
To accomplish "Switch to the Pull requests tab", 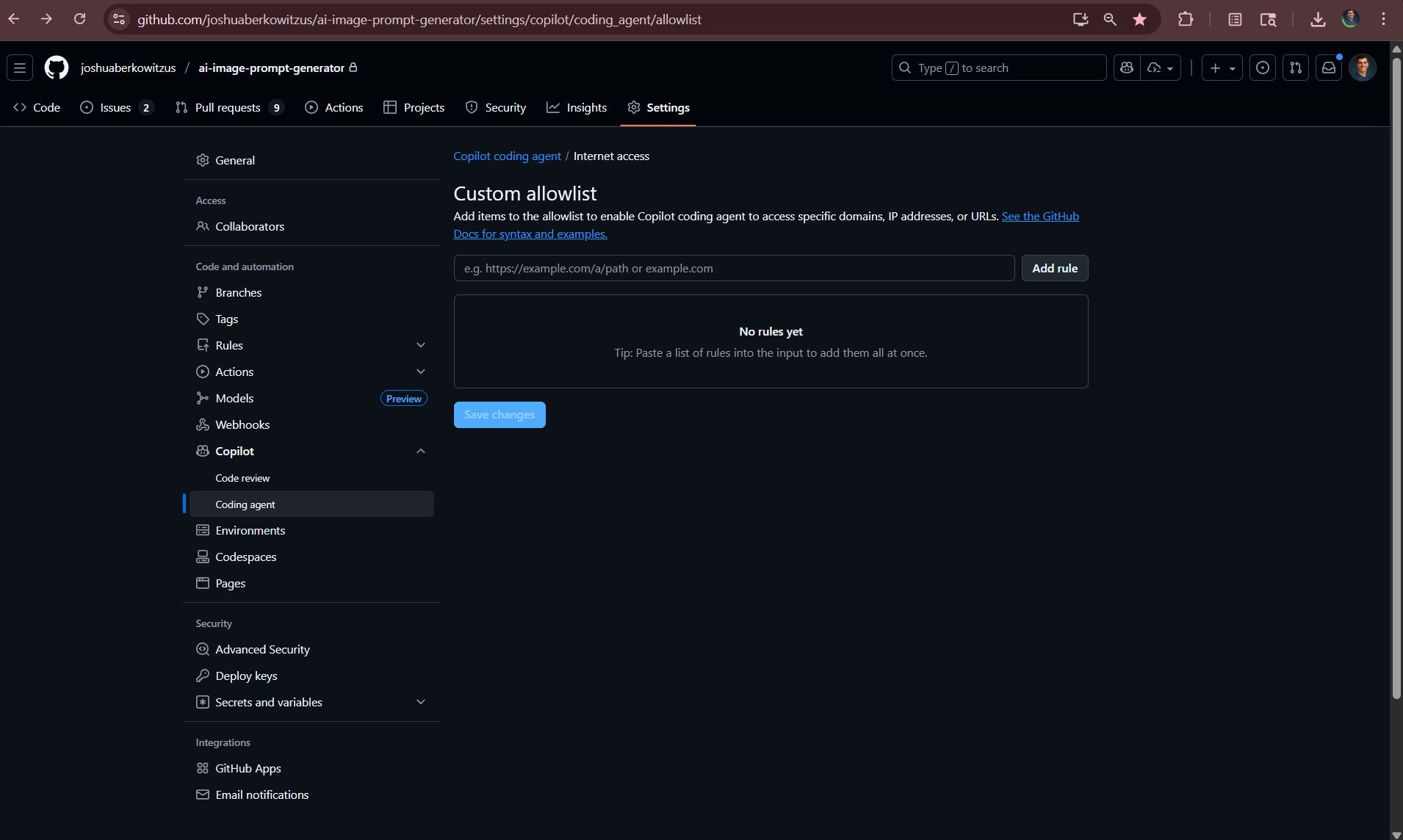I will (228, 107).
